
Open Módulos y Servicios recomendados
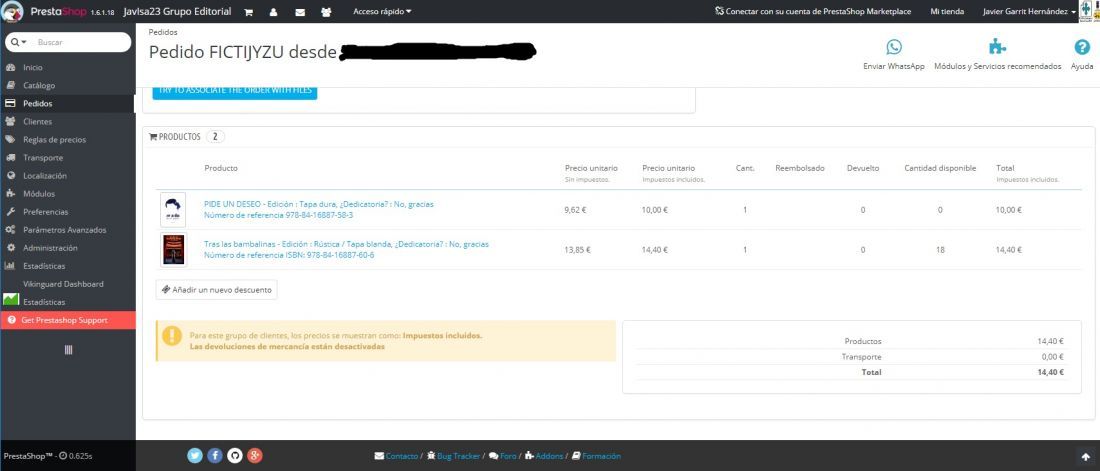pyautogui.click(x=998, y=55)
